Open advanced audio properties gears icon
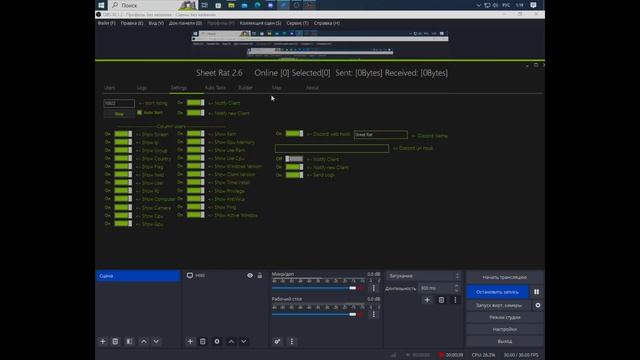The image size is (640, 360). [277, 341]
